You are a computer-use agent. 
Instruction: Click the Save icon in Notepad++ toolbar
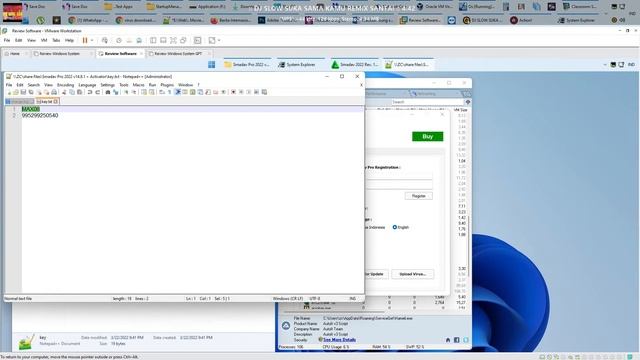(x=23, y=92)
